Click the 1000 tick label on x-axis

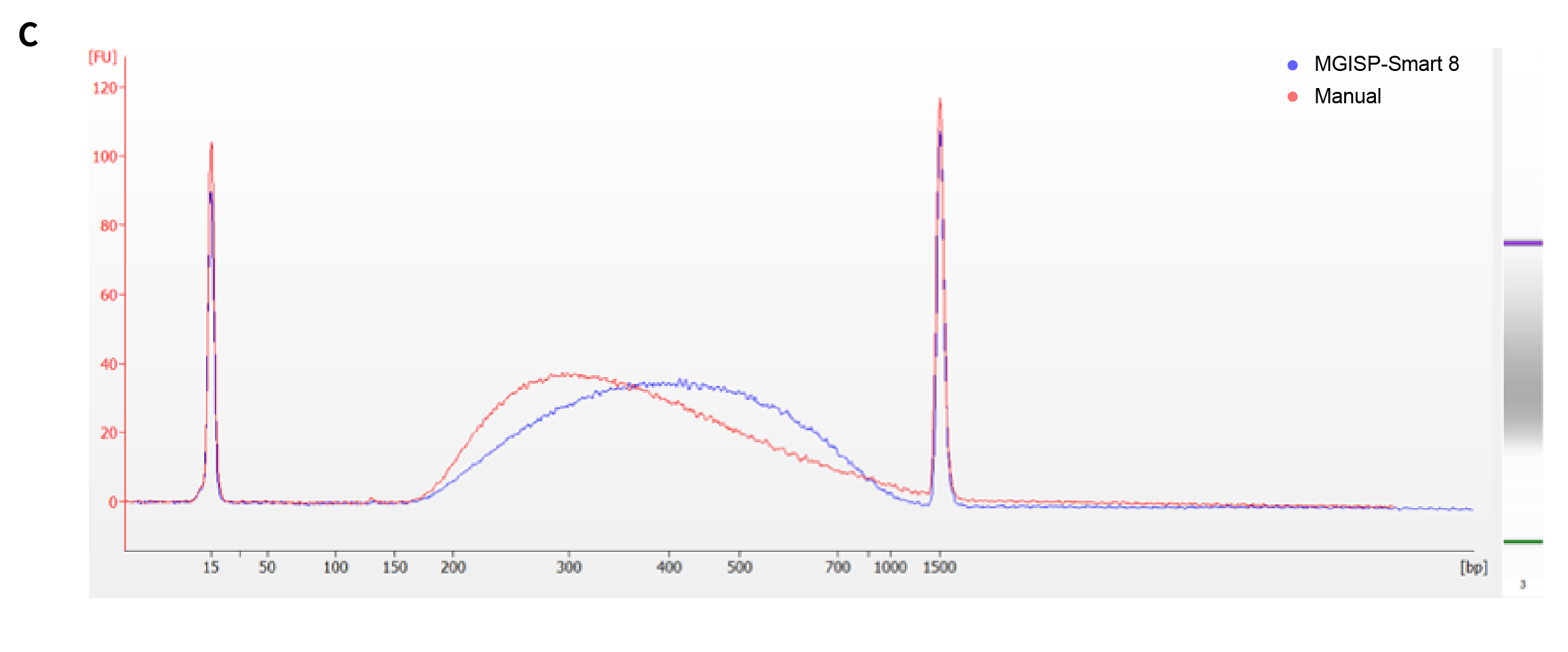tap(890, 567)
